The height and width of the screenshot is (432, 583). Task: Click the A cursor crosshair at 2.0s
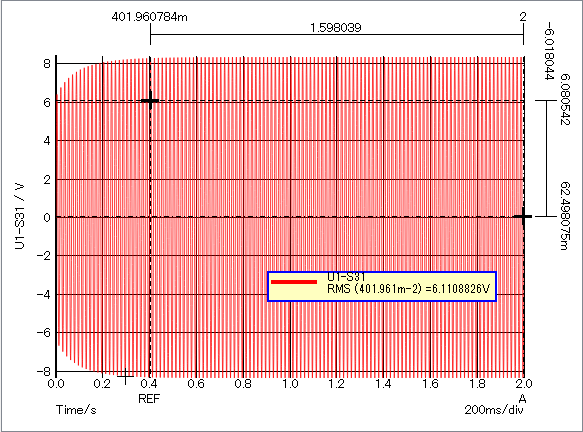tap(523, 216)
